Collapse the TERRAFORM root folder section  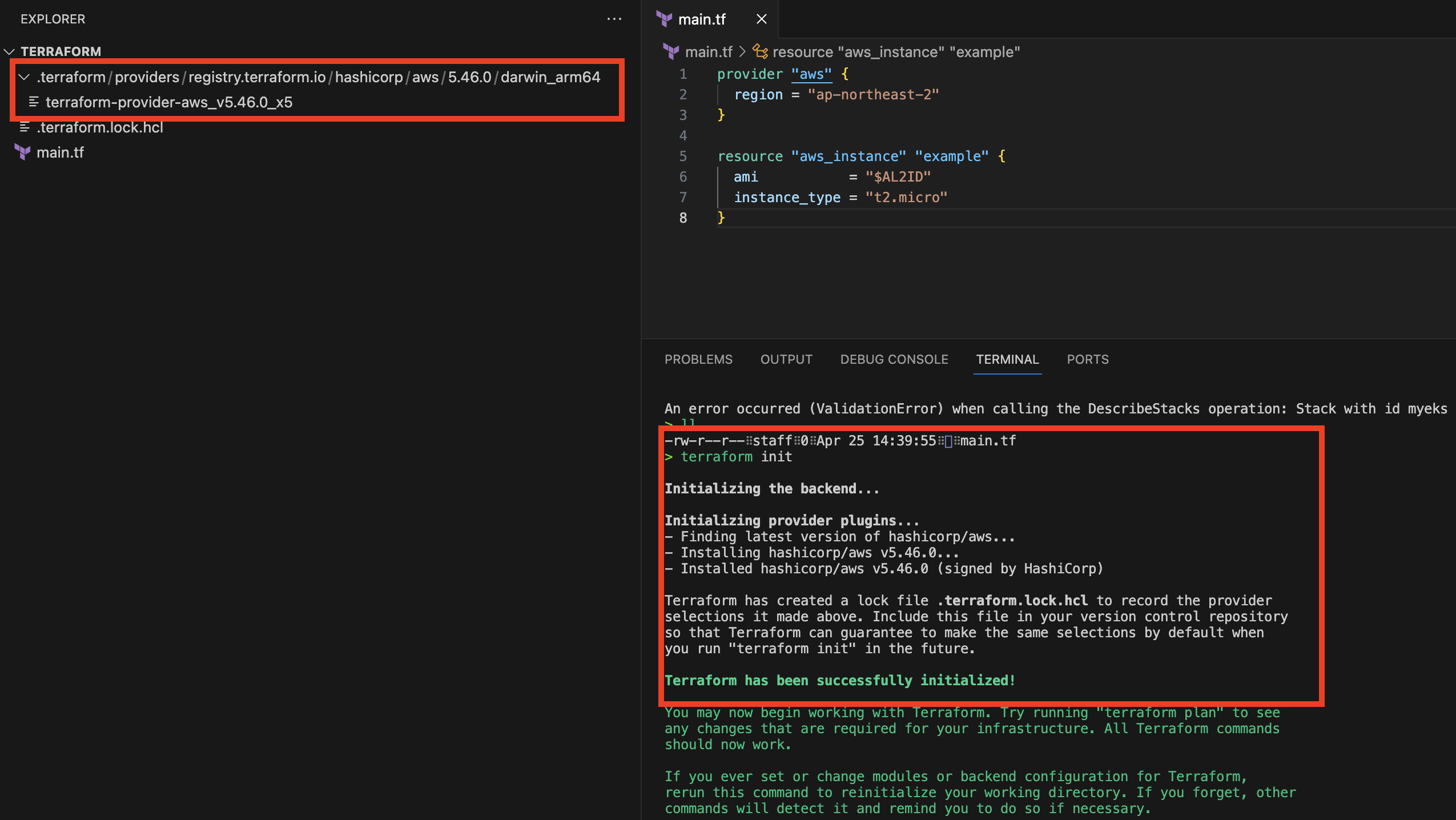[10, 51]
